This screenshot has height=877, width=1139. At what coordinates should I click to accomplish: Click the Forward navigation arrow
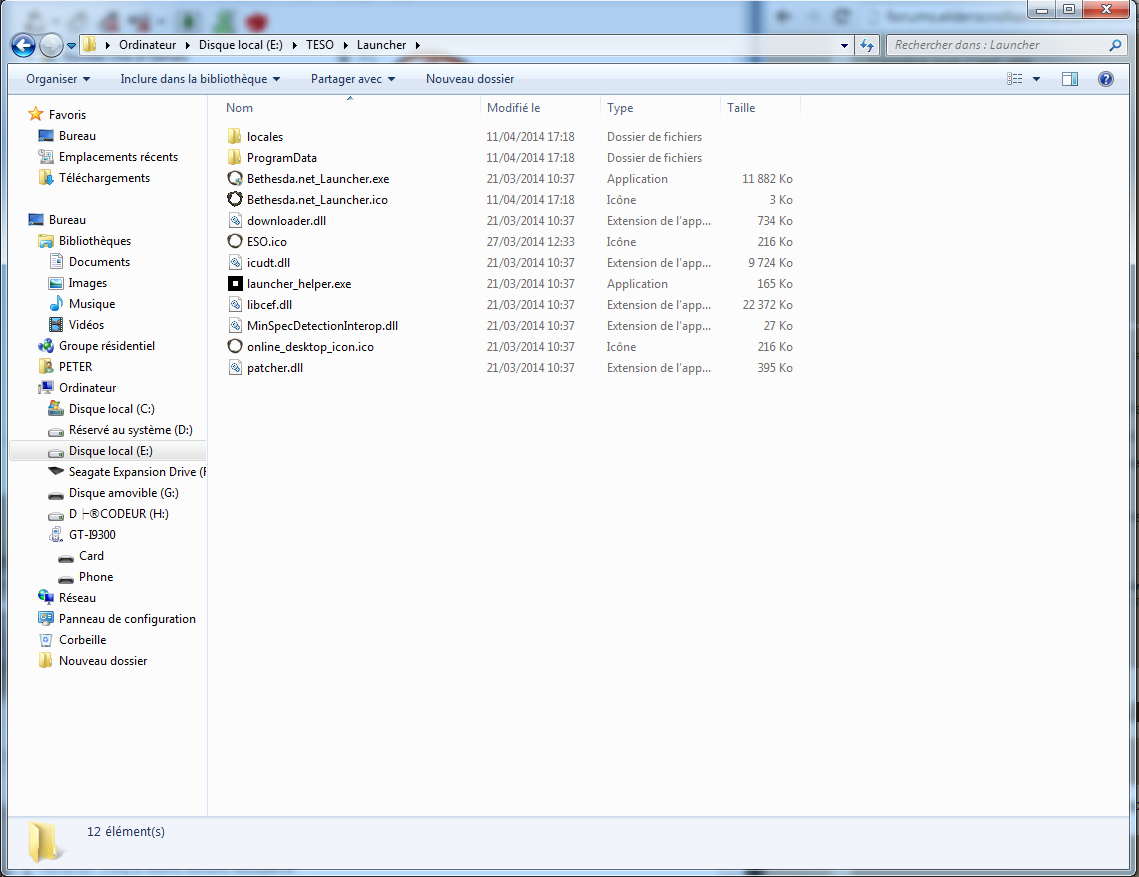click(51, 46)
